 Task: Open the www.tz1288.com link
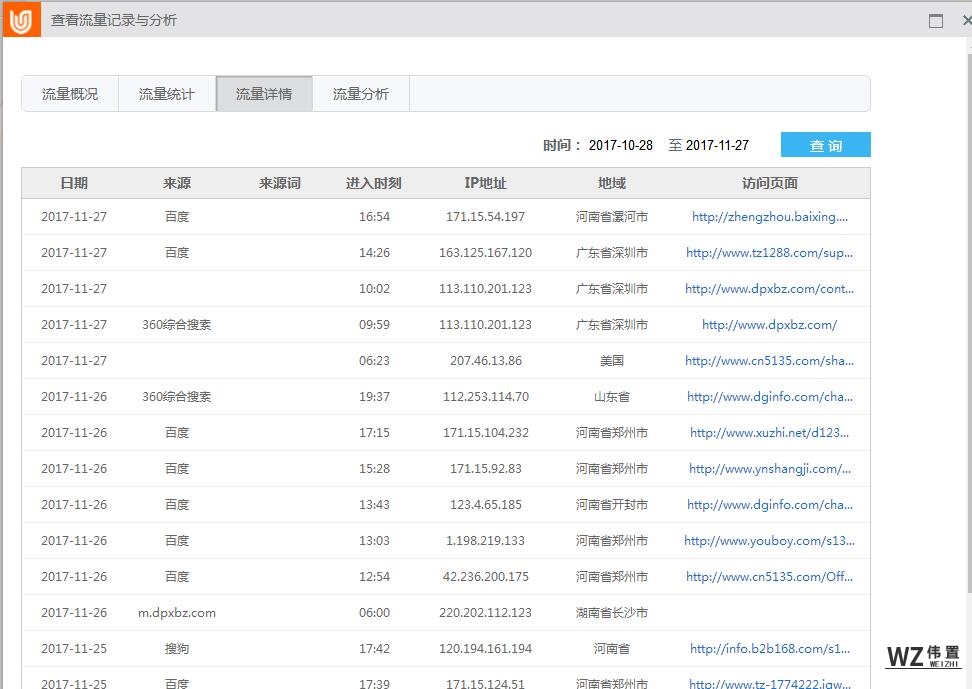click(x=768, y=252)
